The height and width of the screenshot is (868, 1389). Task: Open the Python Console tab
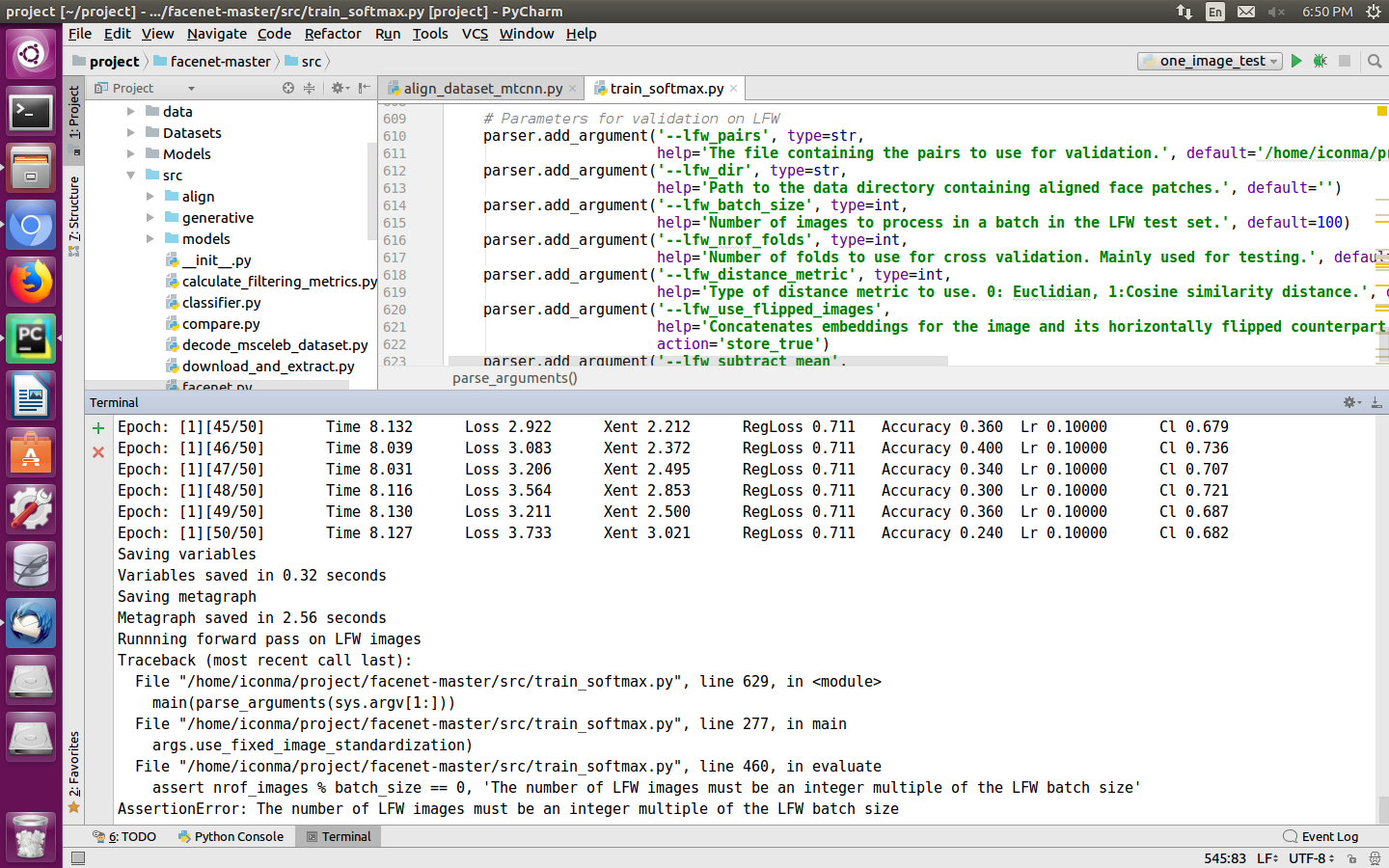pyautogui.click(x=231, y=836)
